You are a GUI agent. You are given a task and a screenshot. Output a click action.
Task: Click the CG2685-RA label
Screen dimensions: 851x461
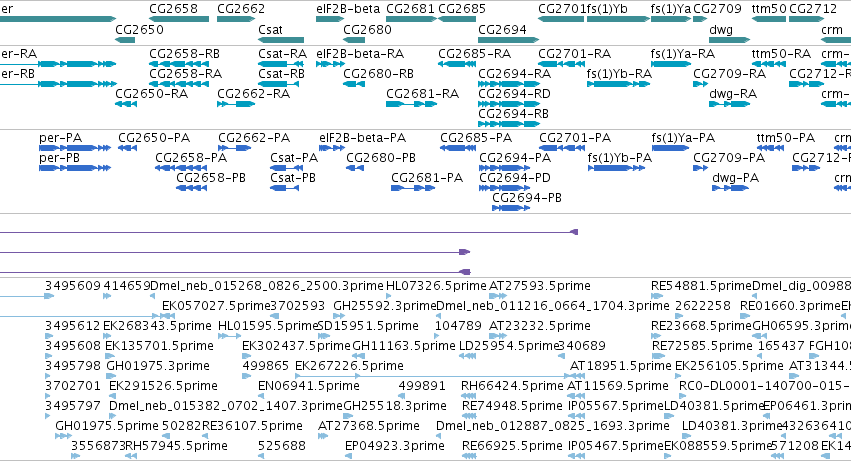[x=474, y=54]
